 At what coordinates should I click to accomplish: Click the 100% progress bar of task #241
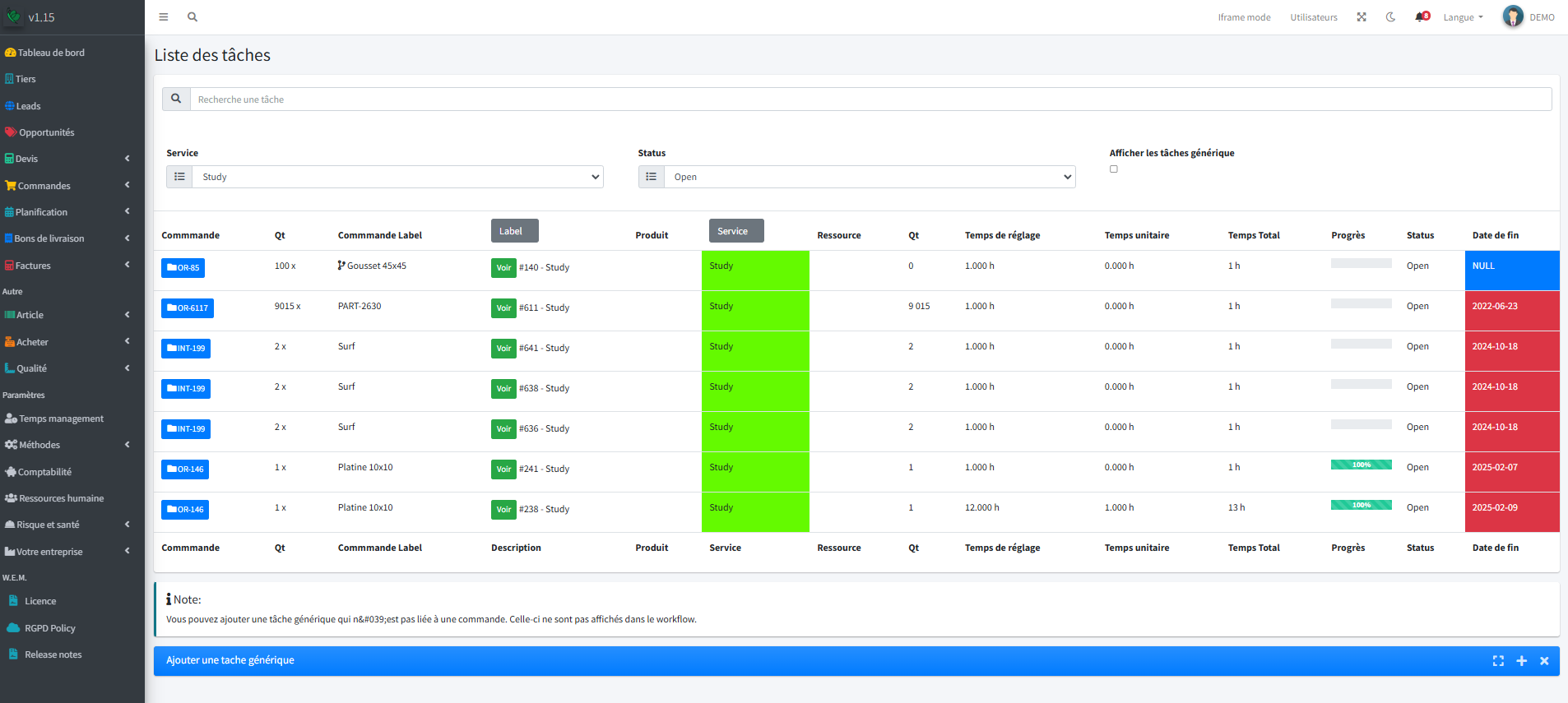coord(1361,465)
